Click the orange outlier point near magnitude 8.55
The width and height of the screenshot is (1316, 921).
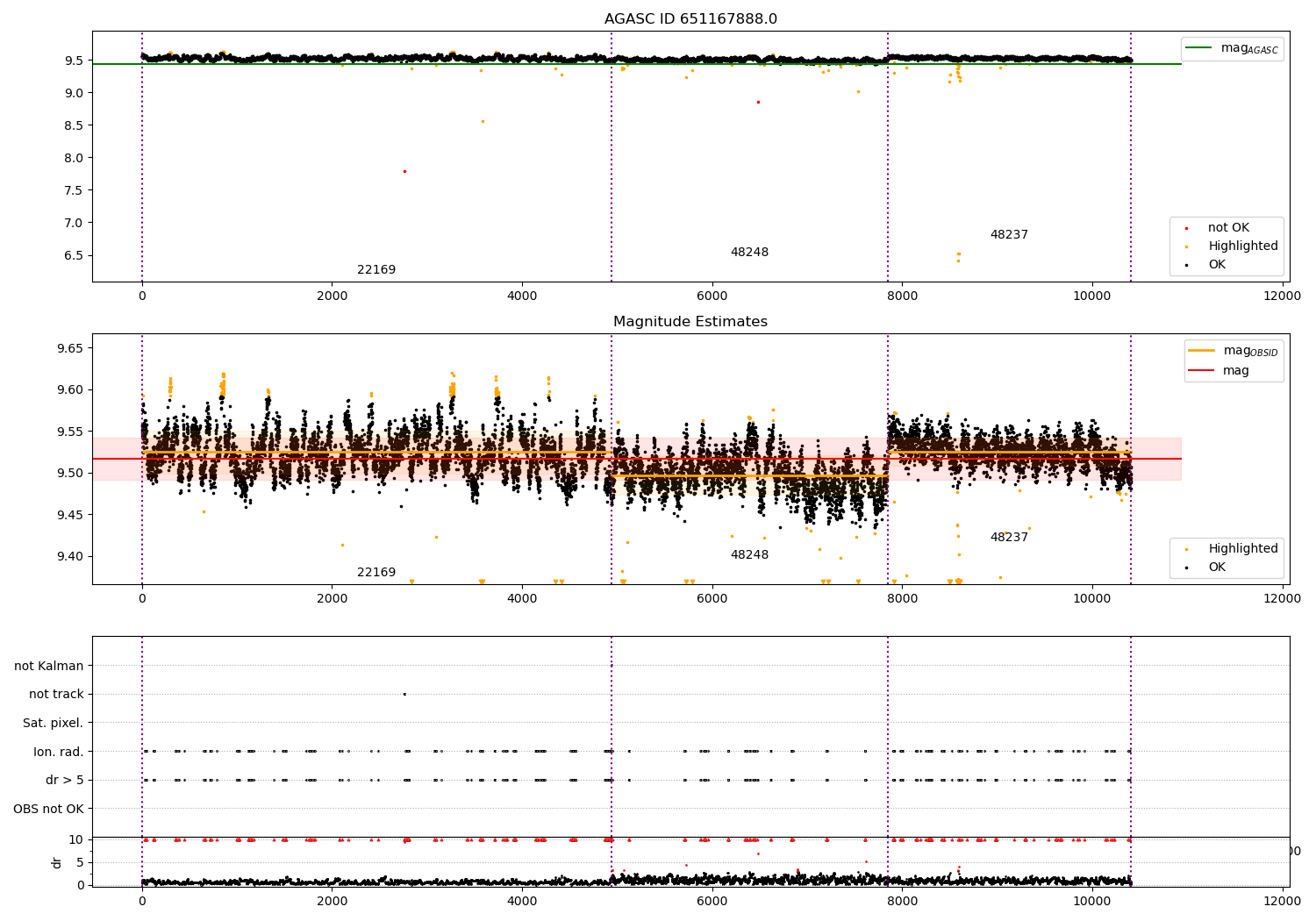[x=483, y=121]
